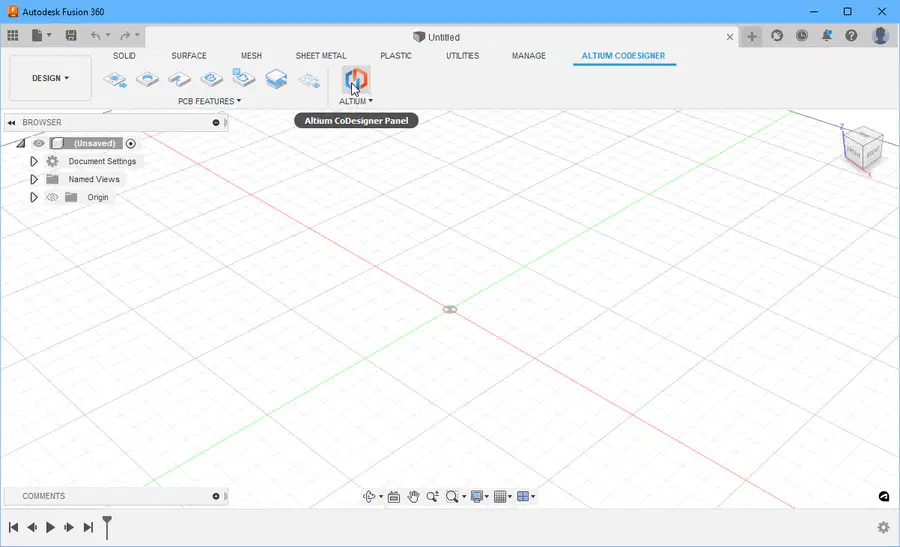Collapse the Unsaved root component tree
This screenshot has width=900, height=547.
pos(21,143)
